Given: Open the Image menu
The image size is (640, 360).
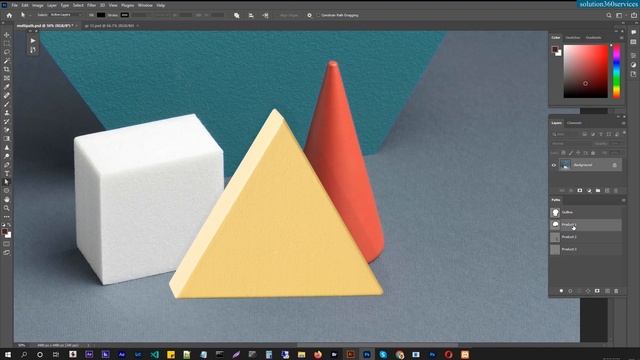Looking at the screenshot, I should [x=38, y=5].
